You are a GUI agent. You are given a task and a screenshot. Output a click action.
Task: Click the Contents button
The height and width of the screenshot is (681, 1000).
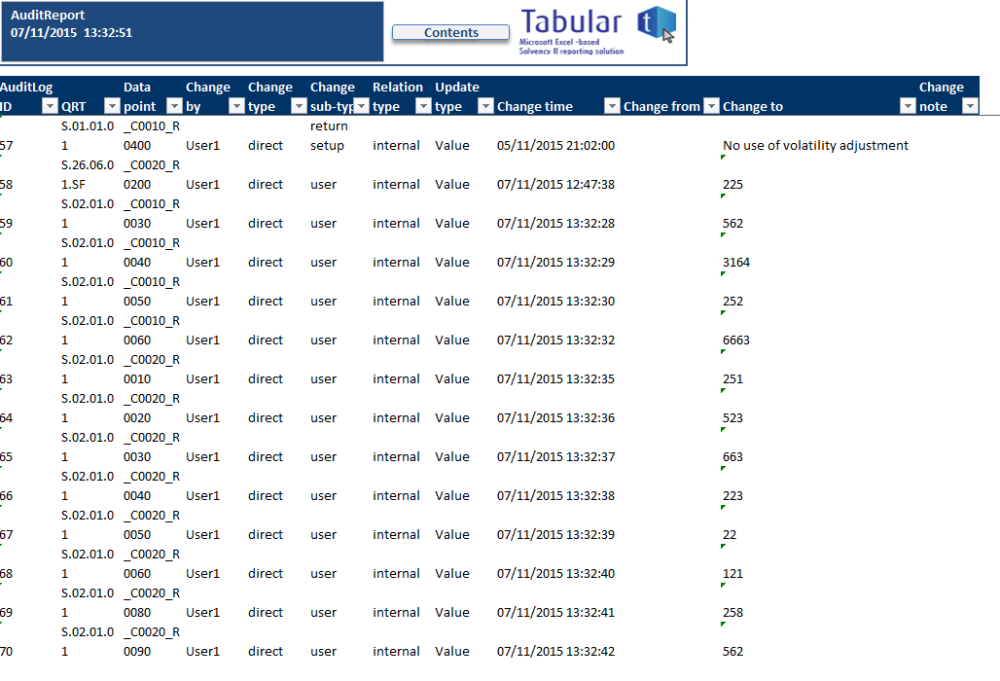click(x=450, y=31)
